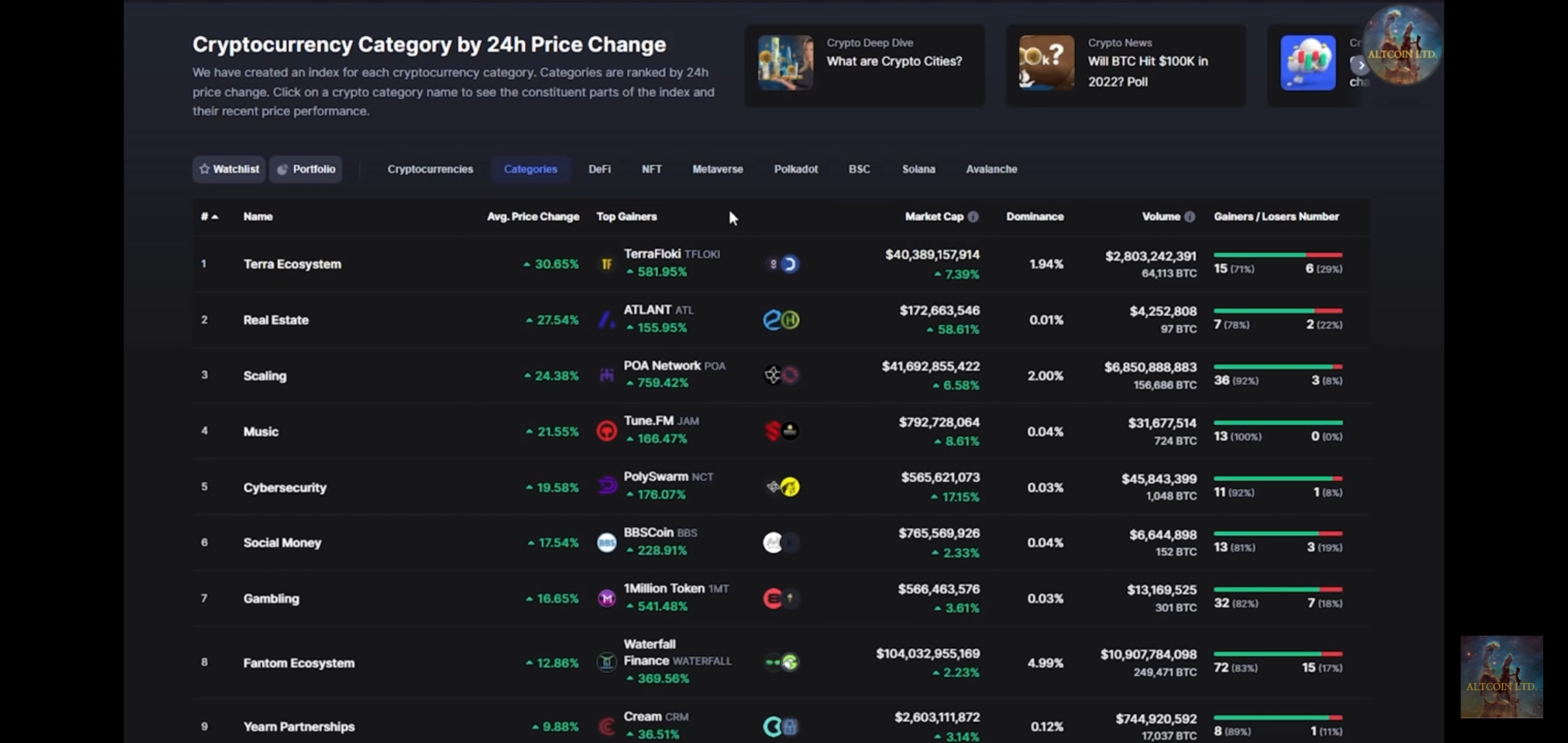Viewport: 1568px width, 743px height.
Task: Click the Crypto Cities article thumbnail
Action: 785,63
